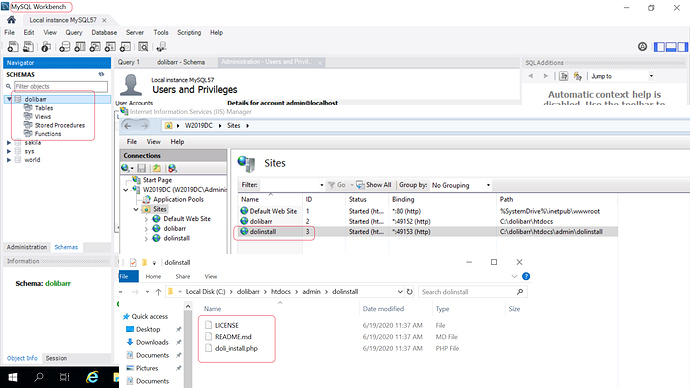Image resolution: width=690 pixels, height=388 pixels.
Task: Click the Filter objects input field
Action: click(61, 86)
